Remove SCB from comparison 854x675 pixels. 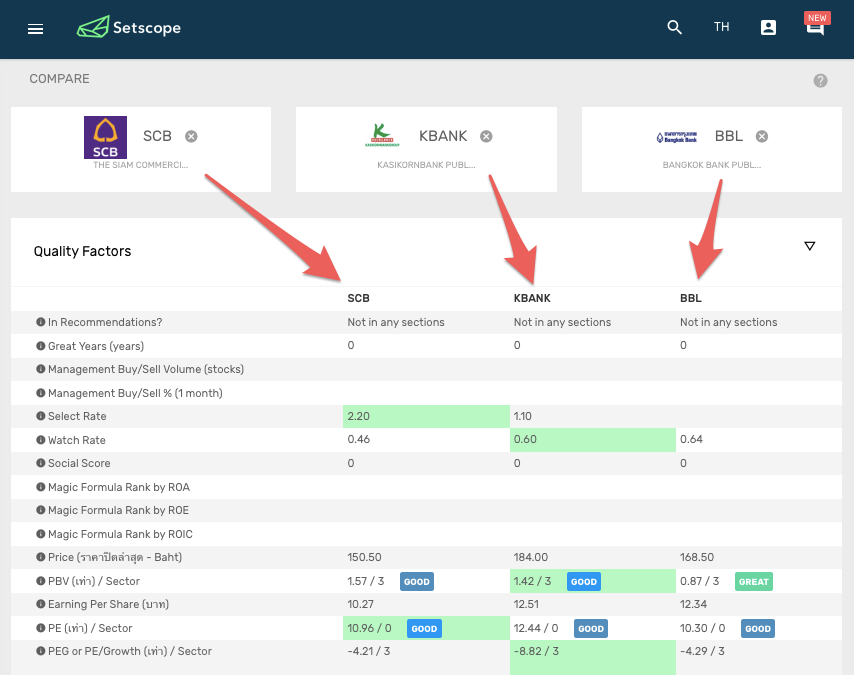[x=191, y=136]
